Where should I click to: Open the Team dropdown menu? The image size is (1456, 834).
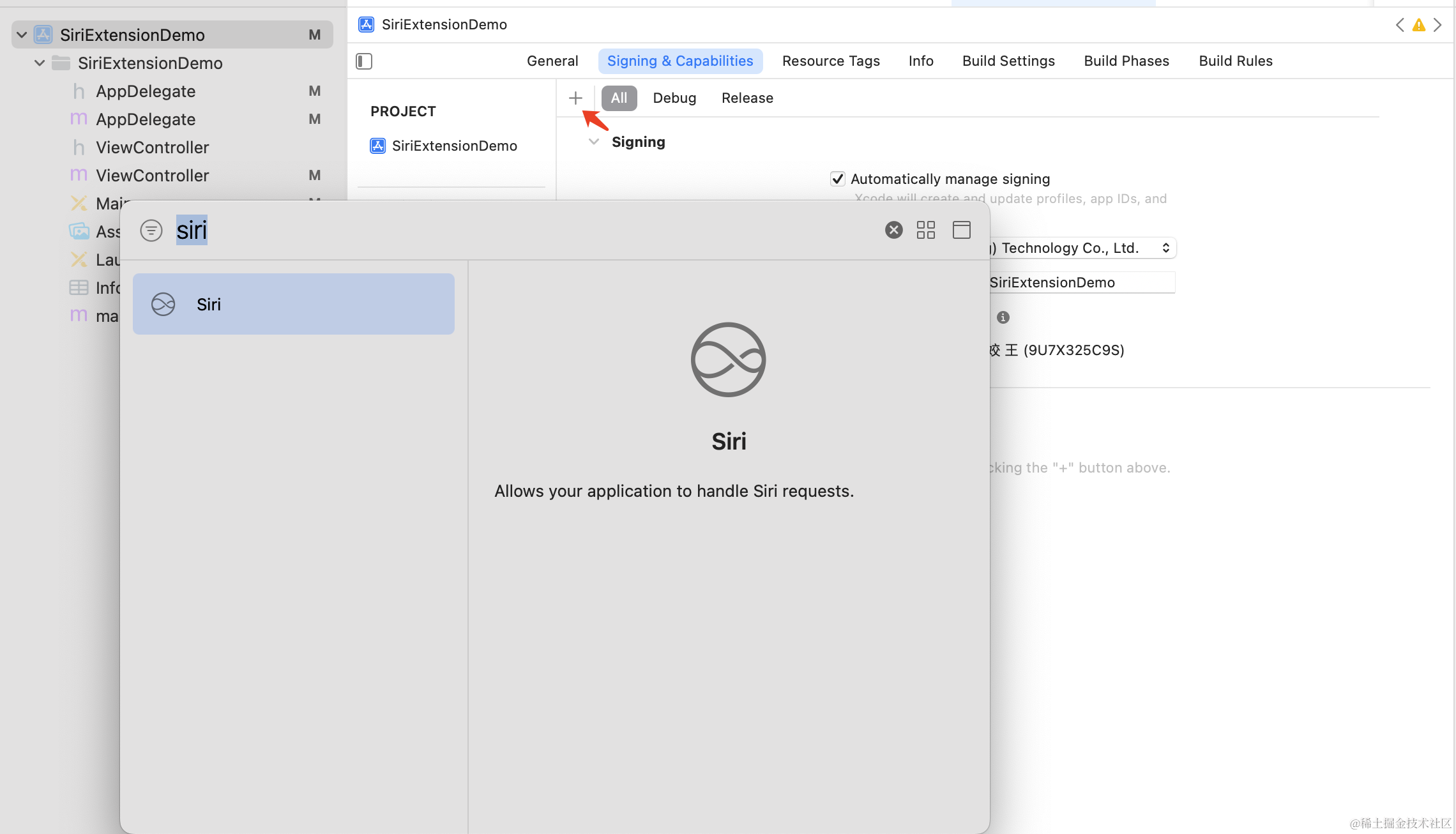(x=1086, y=248)
